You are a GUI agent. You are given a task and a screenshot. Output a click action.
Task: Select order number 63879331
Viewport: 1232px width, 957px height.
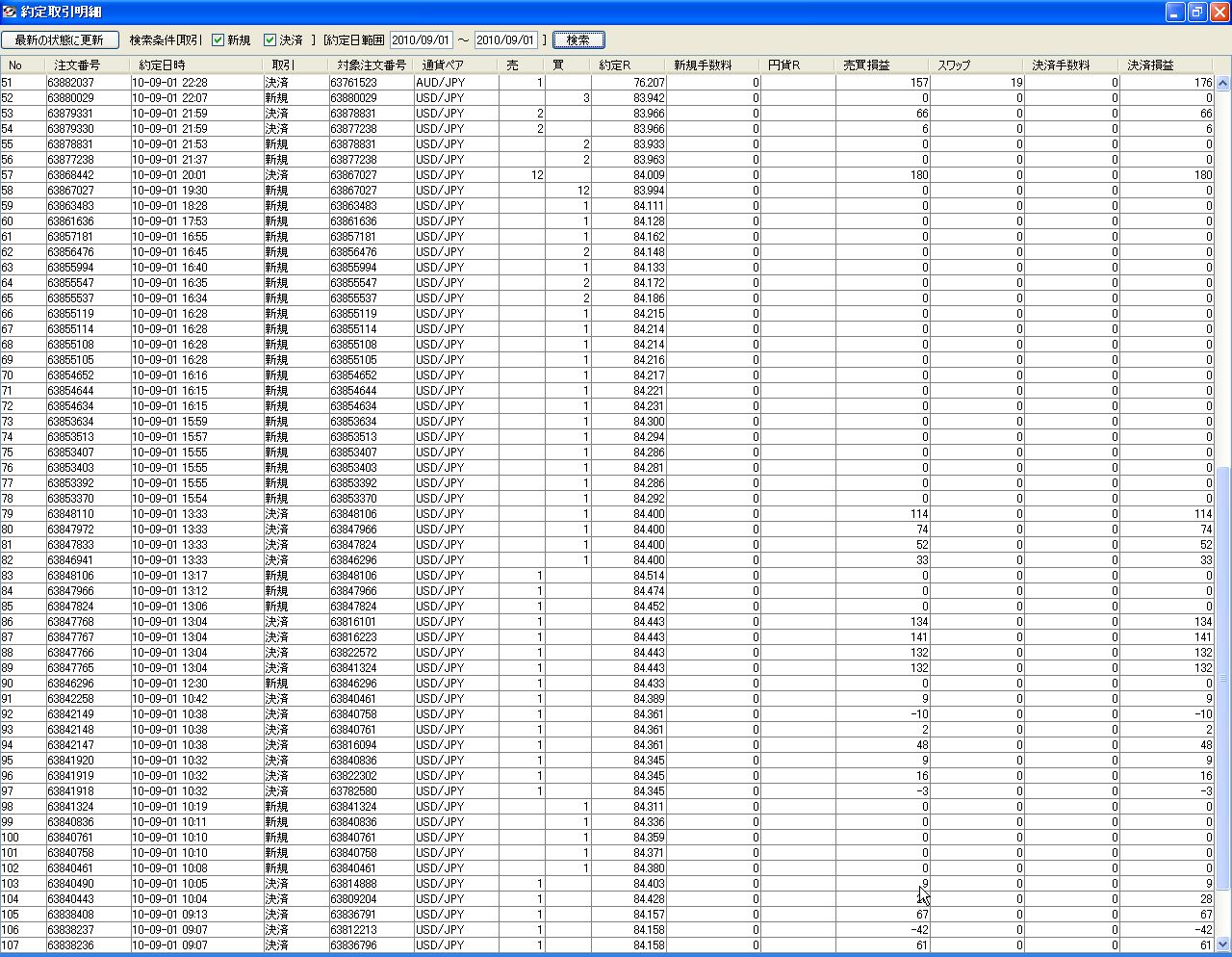tap(70, 114)
